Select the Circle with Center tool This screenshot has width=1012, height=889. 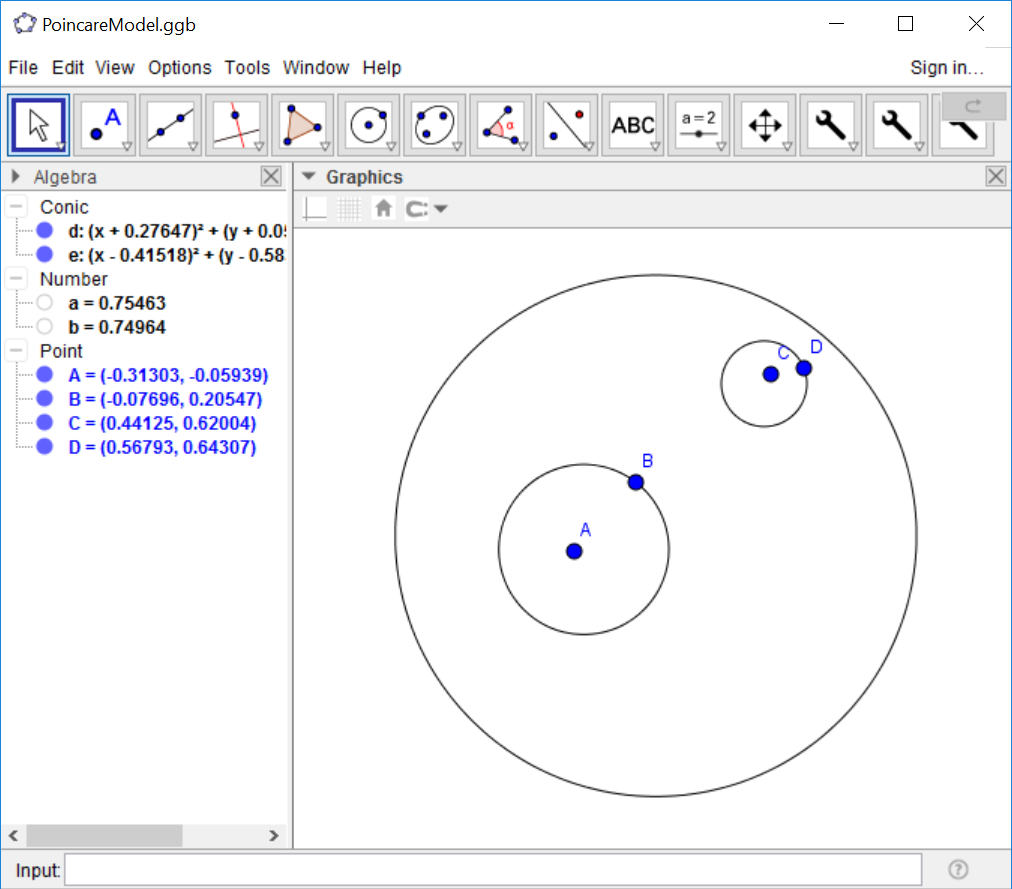(x=369, y=124)
